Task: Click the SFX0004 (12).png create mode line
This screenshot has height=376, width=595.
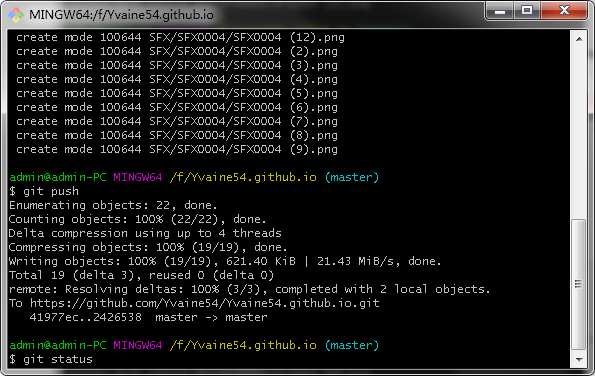Action: (x=180, y=38)
